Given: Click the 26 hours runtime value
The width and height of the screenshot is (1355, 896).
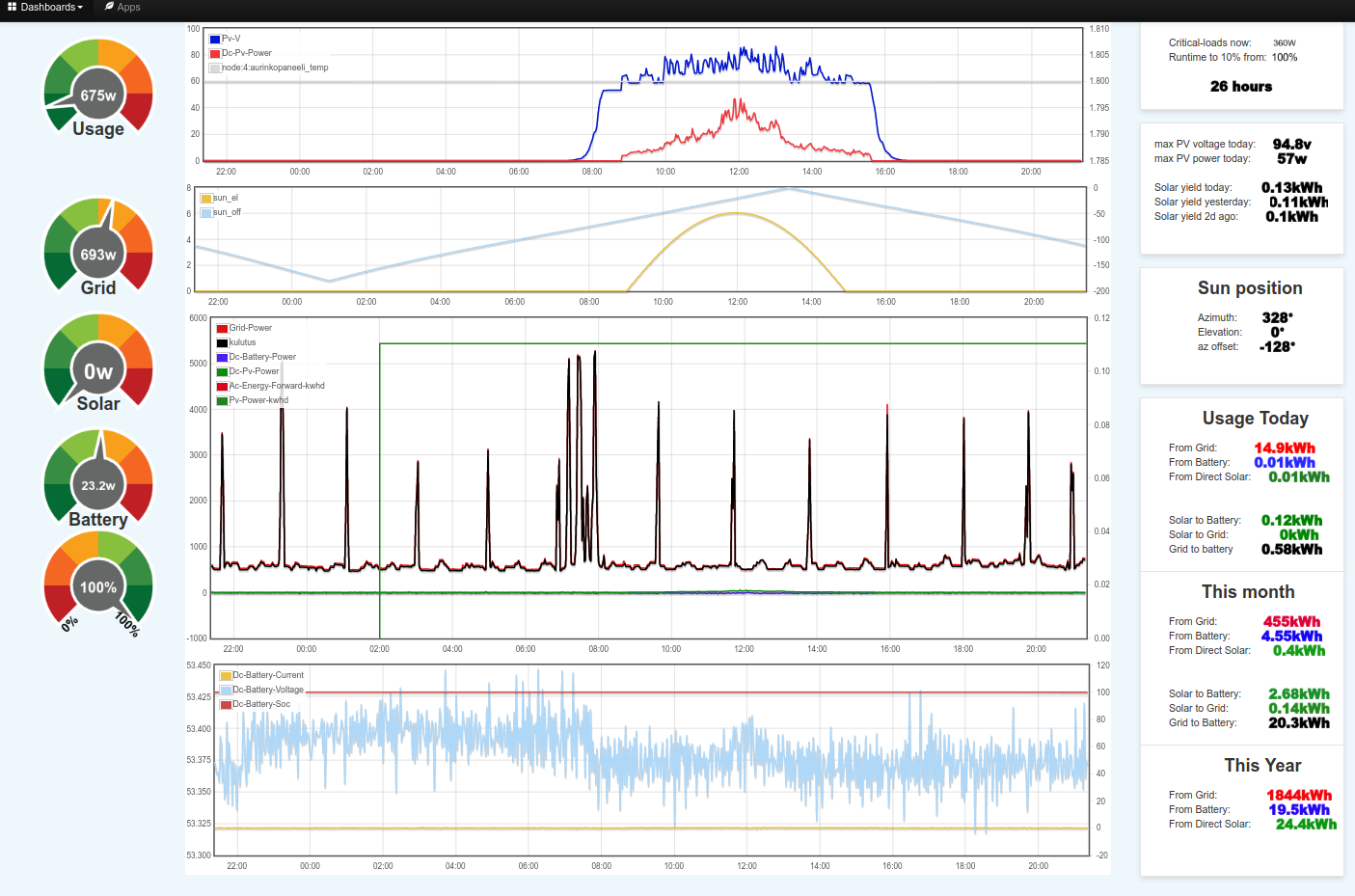Looking at the screenshot, I should (1240, 87).
